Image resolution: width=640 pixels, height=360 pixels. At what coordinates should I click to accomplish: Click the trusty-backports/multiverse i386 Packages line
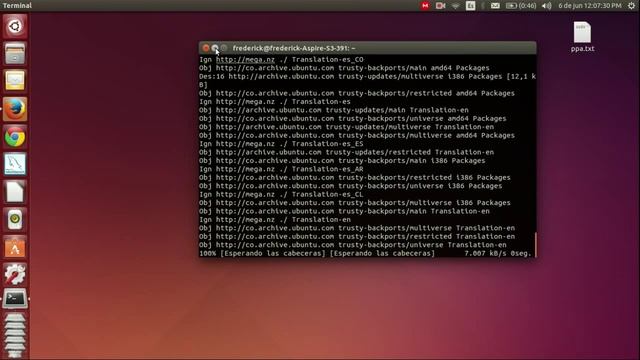point(355,203)
